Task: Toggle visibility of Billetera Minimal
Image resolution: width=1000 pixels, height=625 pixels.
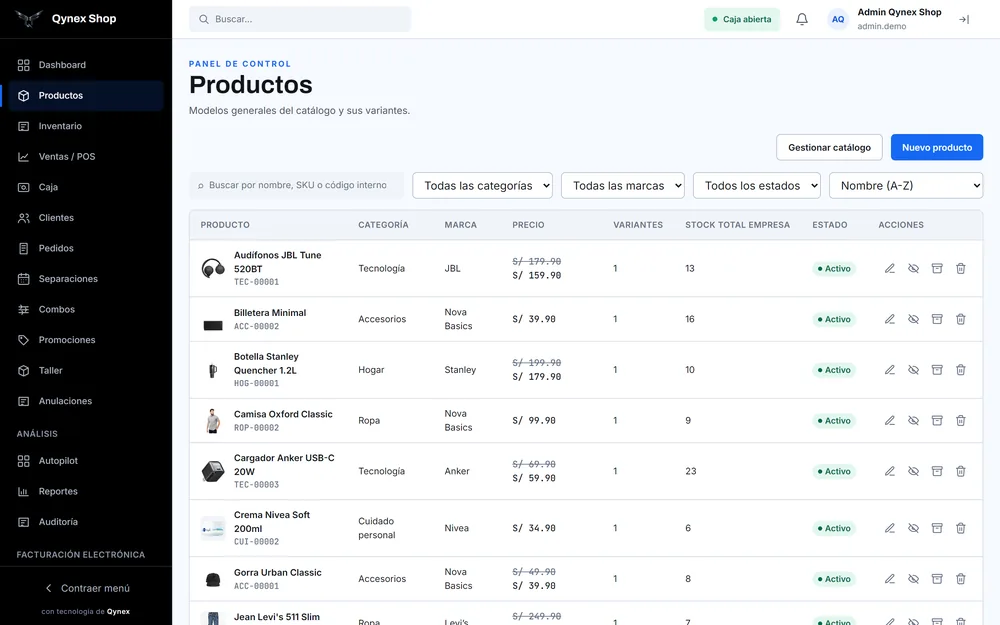Action: 913,319
